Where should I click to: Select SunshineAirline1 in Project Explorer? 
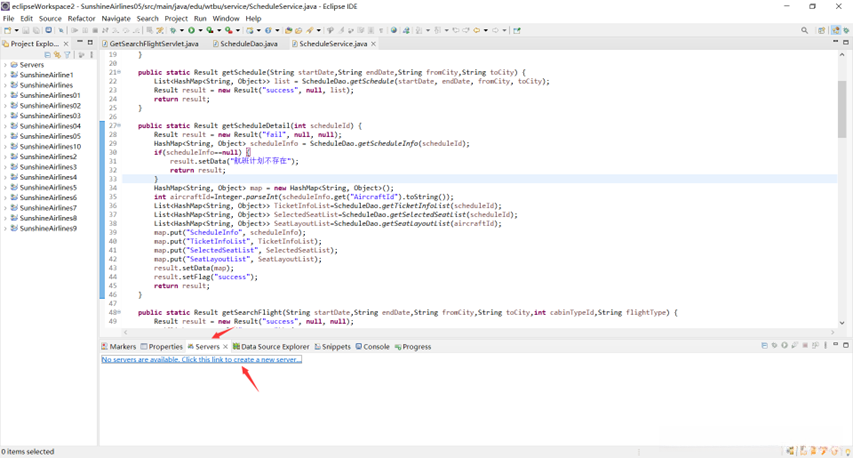tap(46, 75)
